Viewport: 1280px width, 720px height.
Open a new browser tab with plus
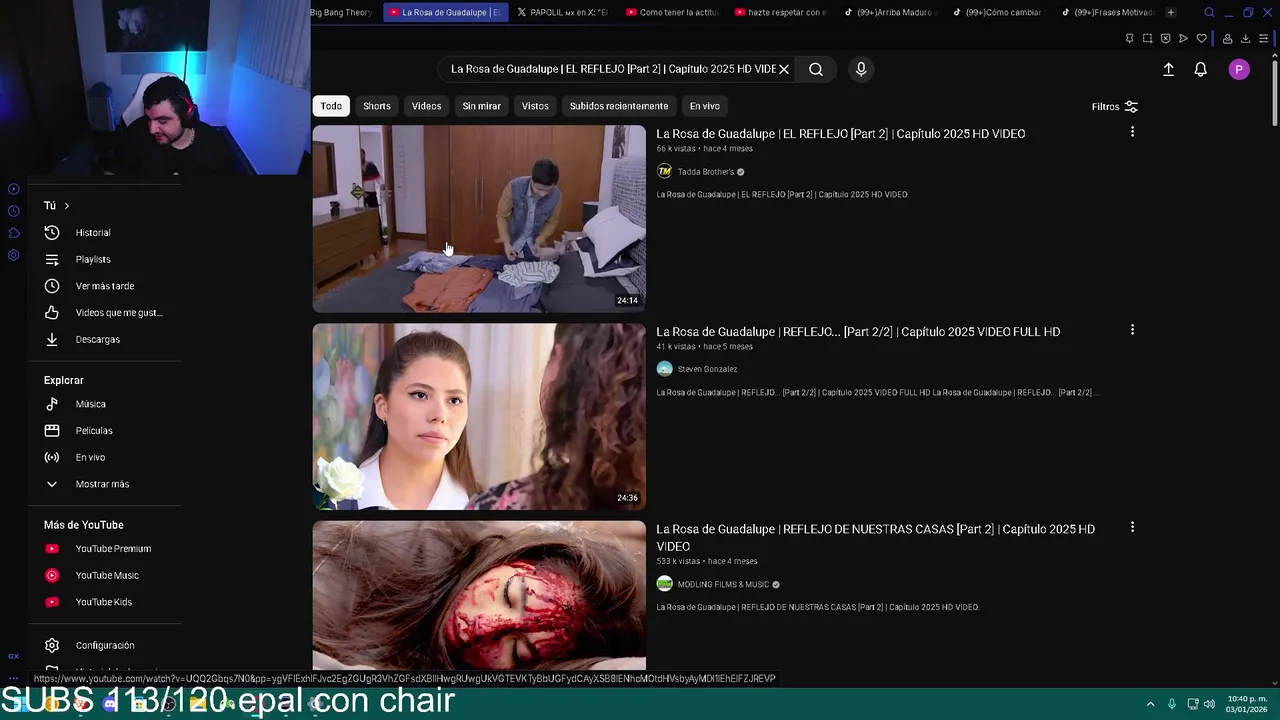[1171, 13]
